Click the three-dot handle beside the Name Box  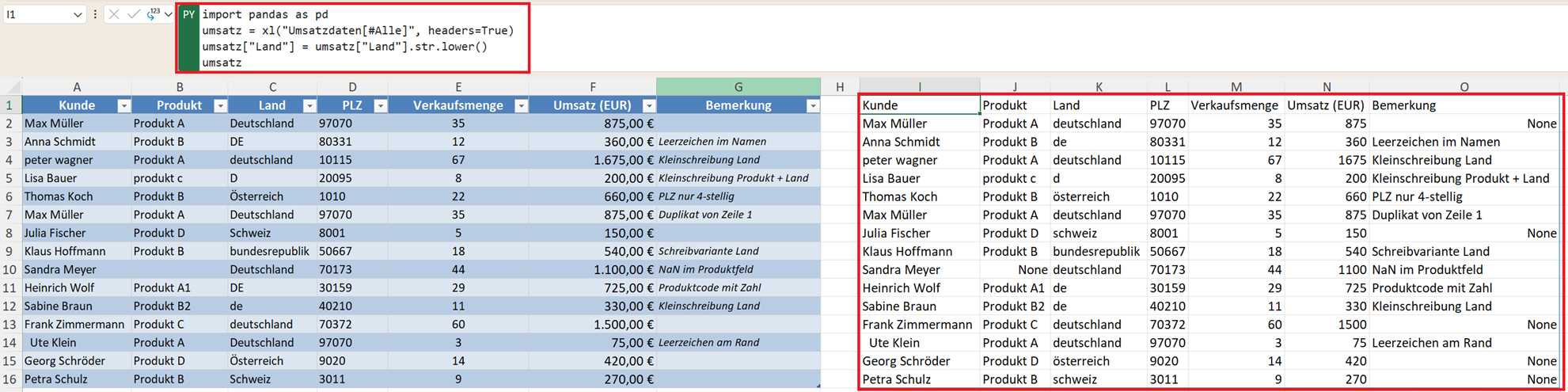pos(95,14)
